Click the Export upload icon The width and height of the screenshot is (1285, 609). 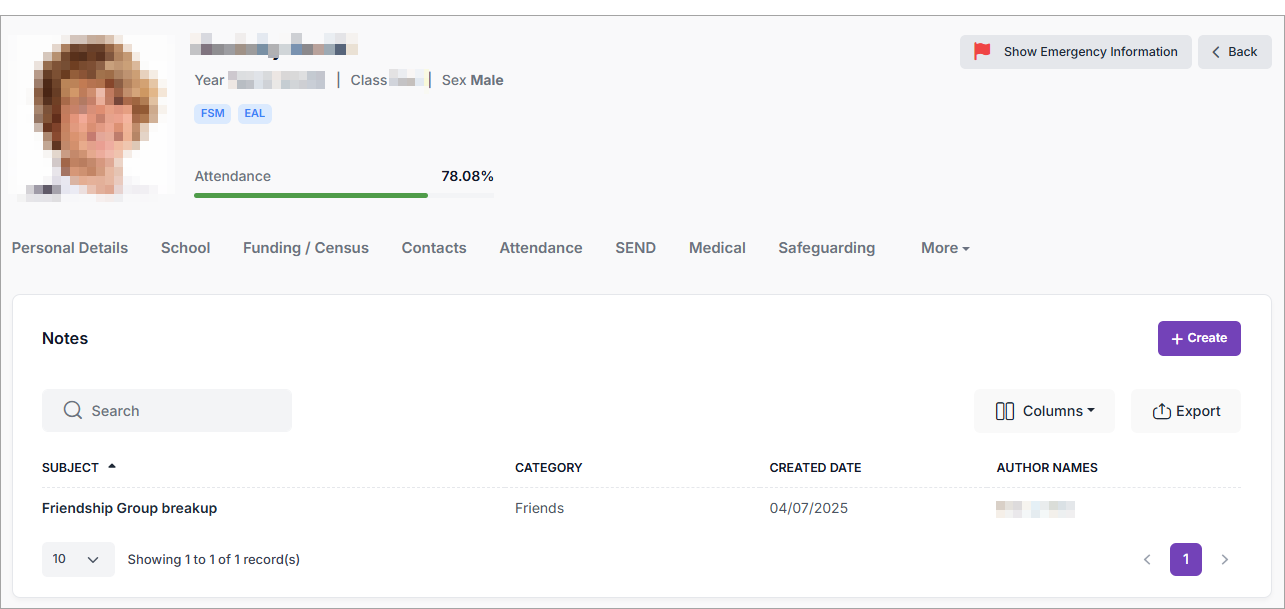coord(1161,411)
